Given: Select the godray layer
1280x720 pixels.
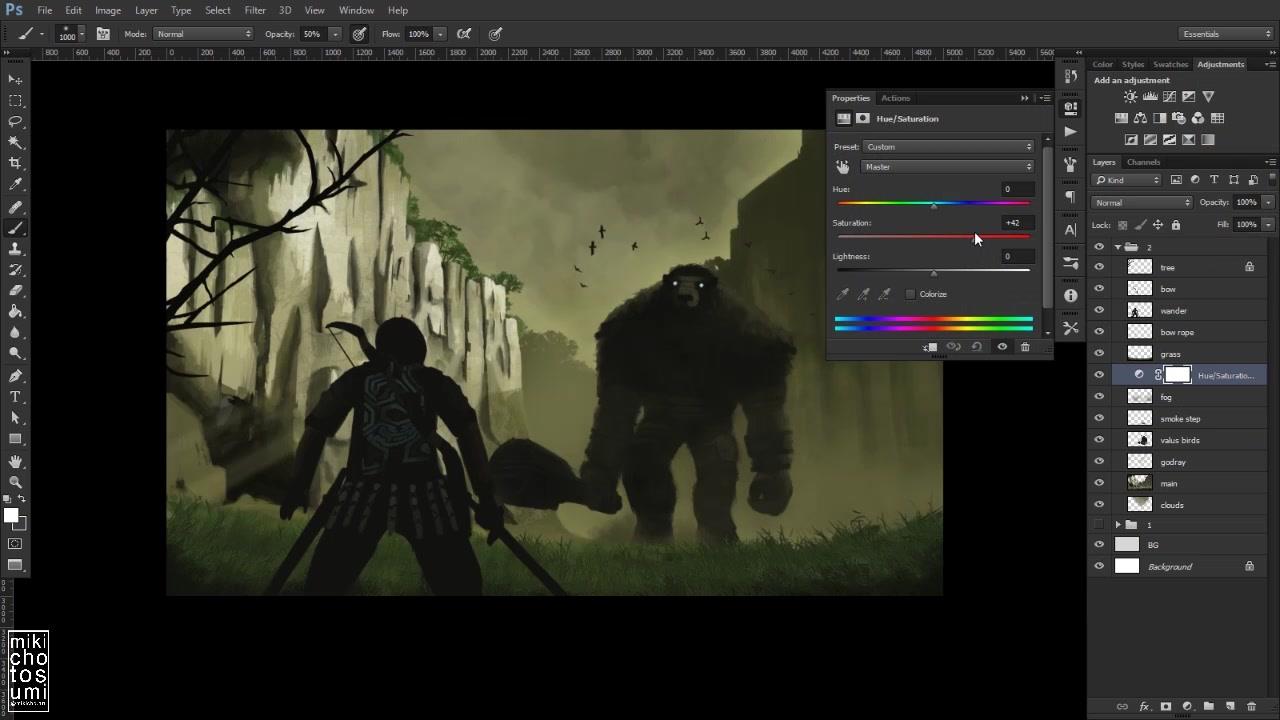Looking at the screenshot, I should click(1173, 462).
